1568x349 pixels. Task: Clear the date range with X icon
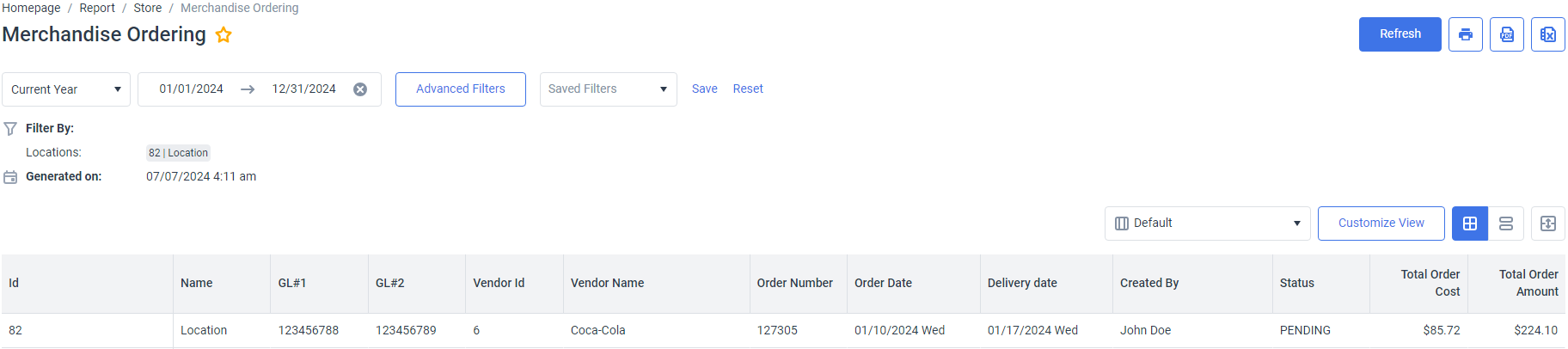click(x=360, y=89)
